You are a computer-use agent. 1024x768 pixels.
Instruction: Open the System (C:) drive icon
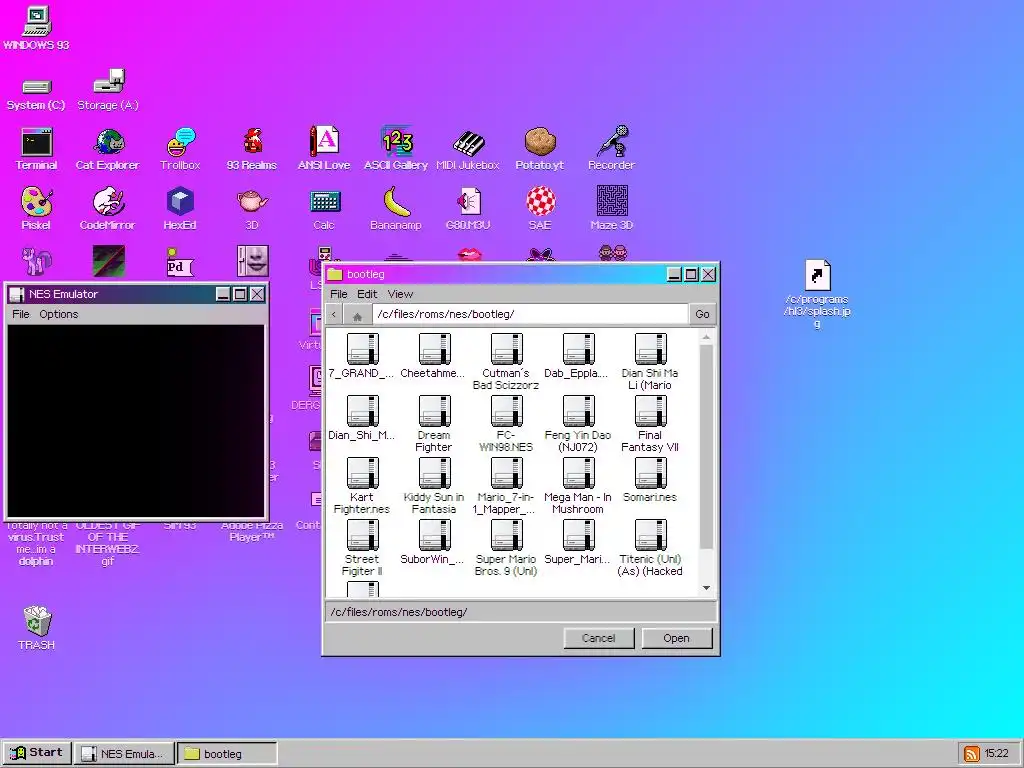click(37, 95)
